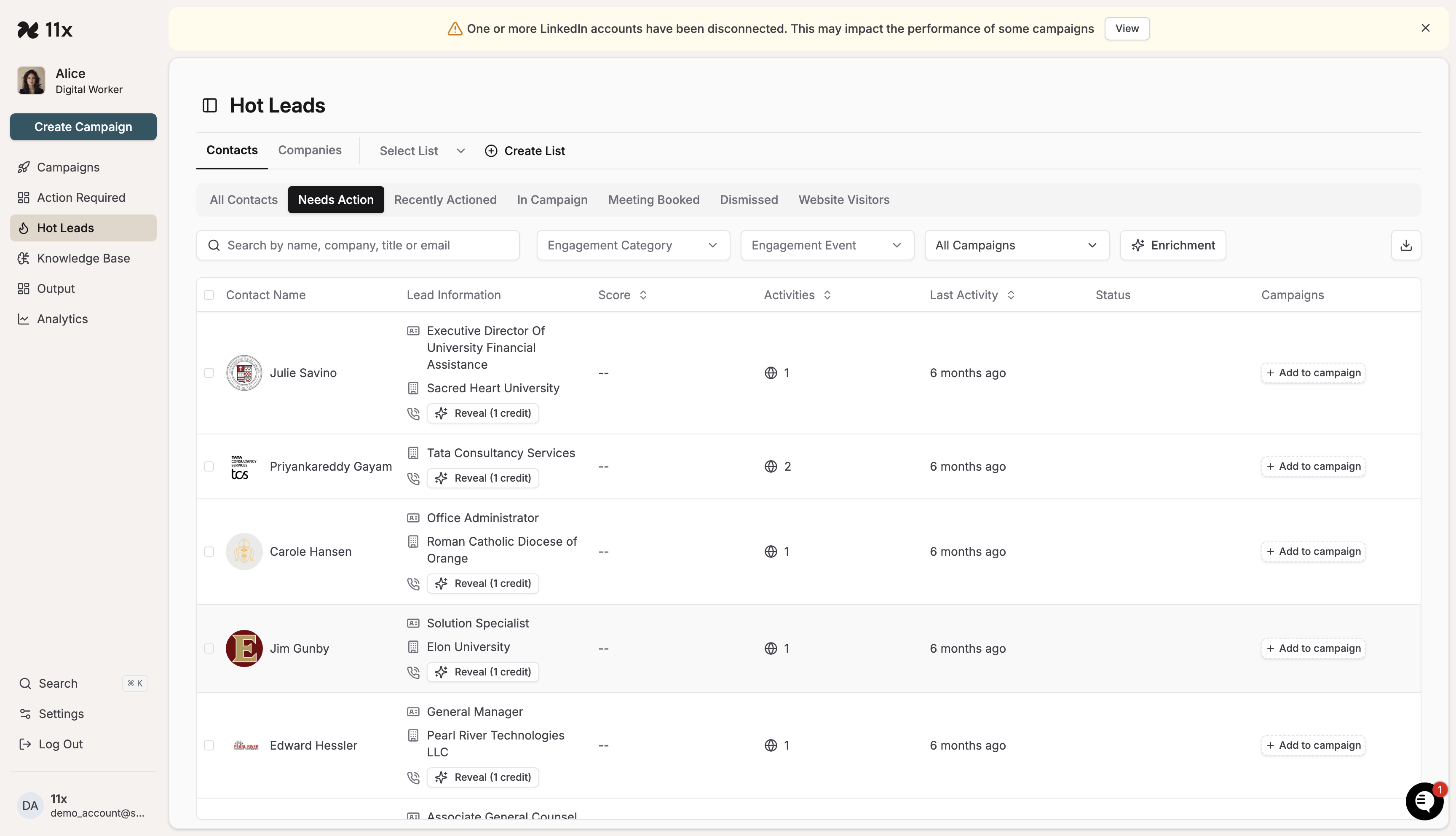This screenshot has height=836, width=1456.
Task: Switch to the Companies tab
Action: click(x=310, y=150)
